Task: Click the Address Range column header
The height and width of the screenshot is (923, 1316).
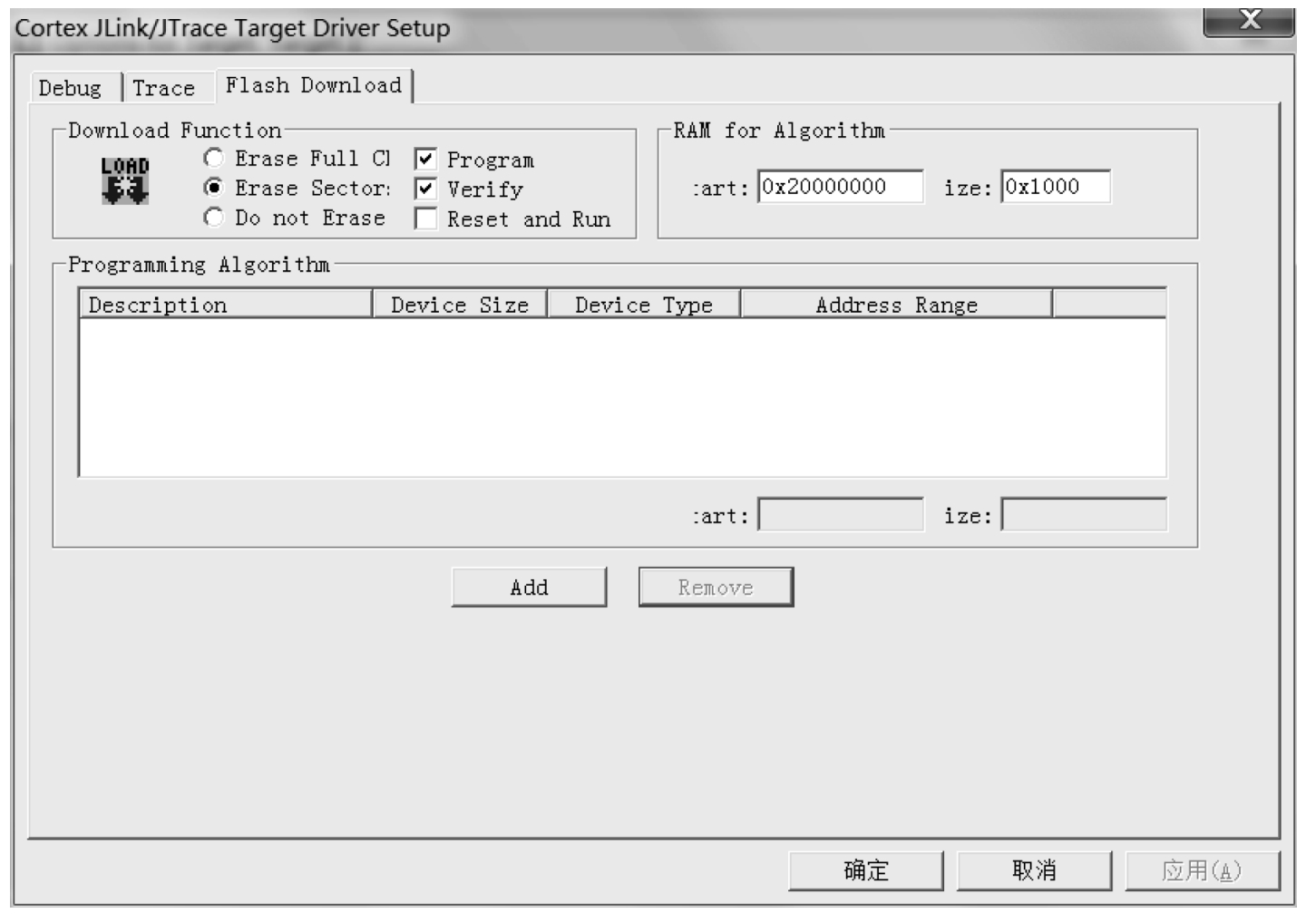Action: 896,305
